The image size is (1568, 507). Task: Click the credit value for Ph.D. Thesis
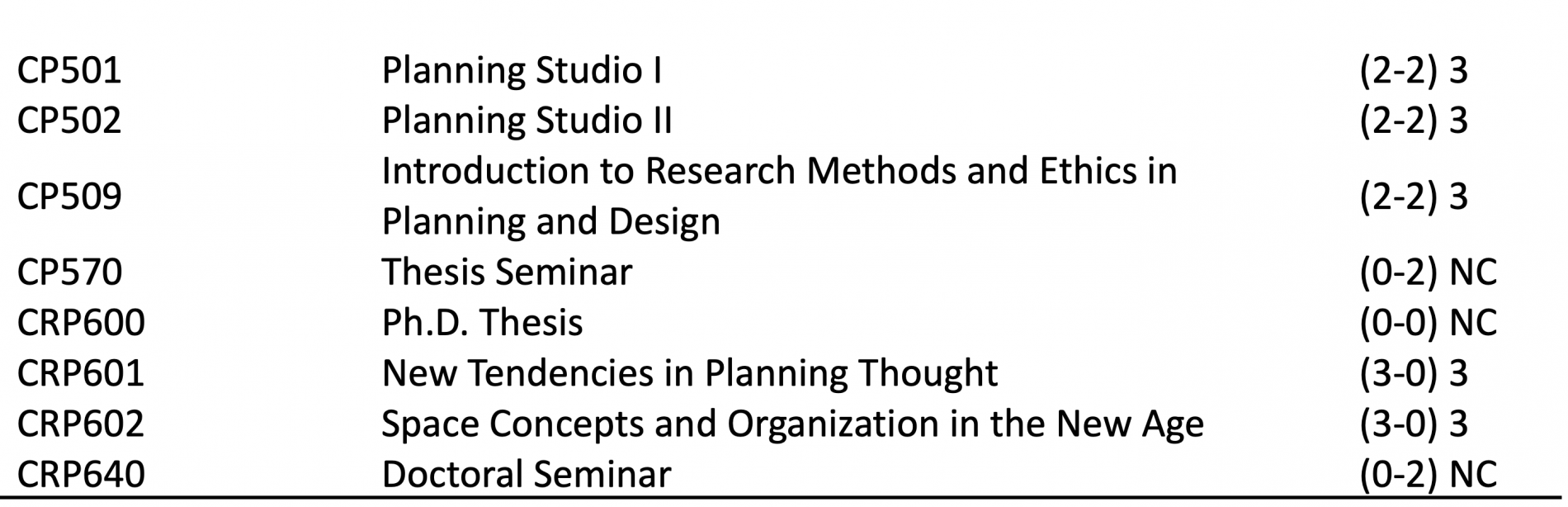[x=1428, y=322]
